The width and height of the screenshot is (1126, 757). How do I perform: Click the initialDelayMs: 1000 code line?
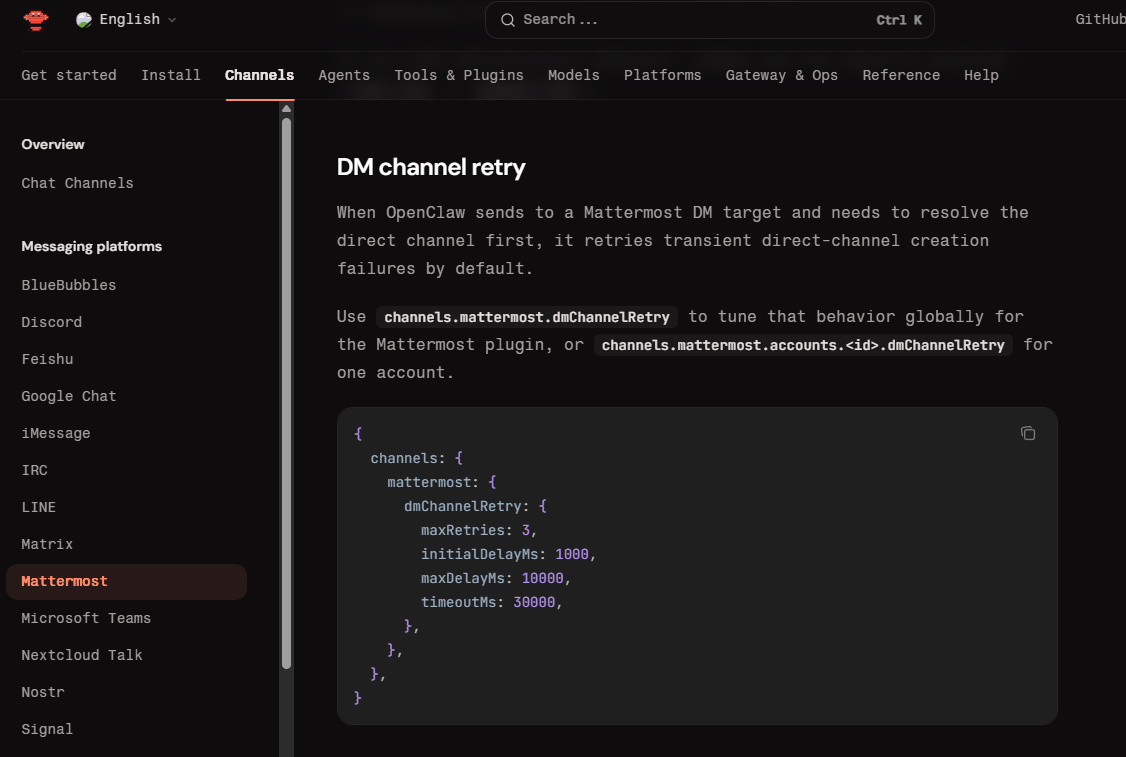(508, 554)
